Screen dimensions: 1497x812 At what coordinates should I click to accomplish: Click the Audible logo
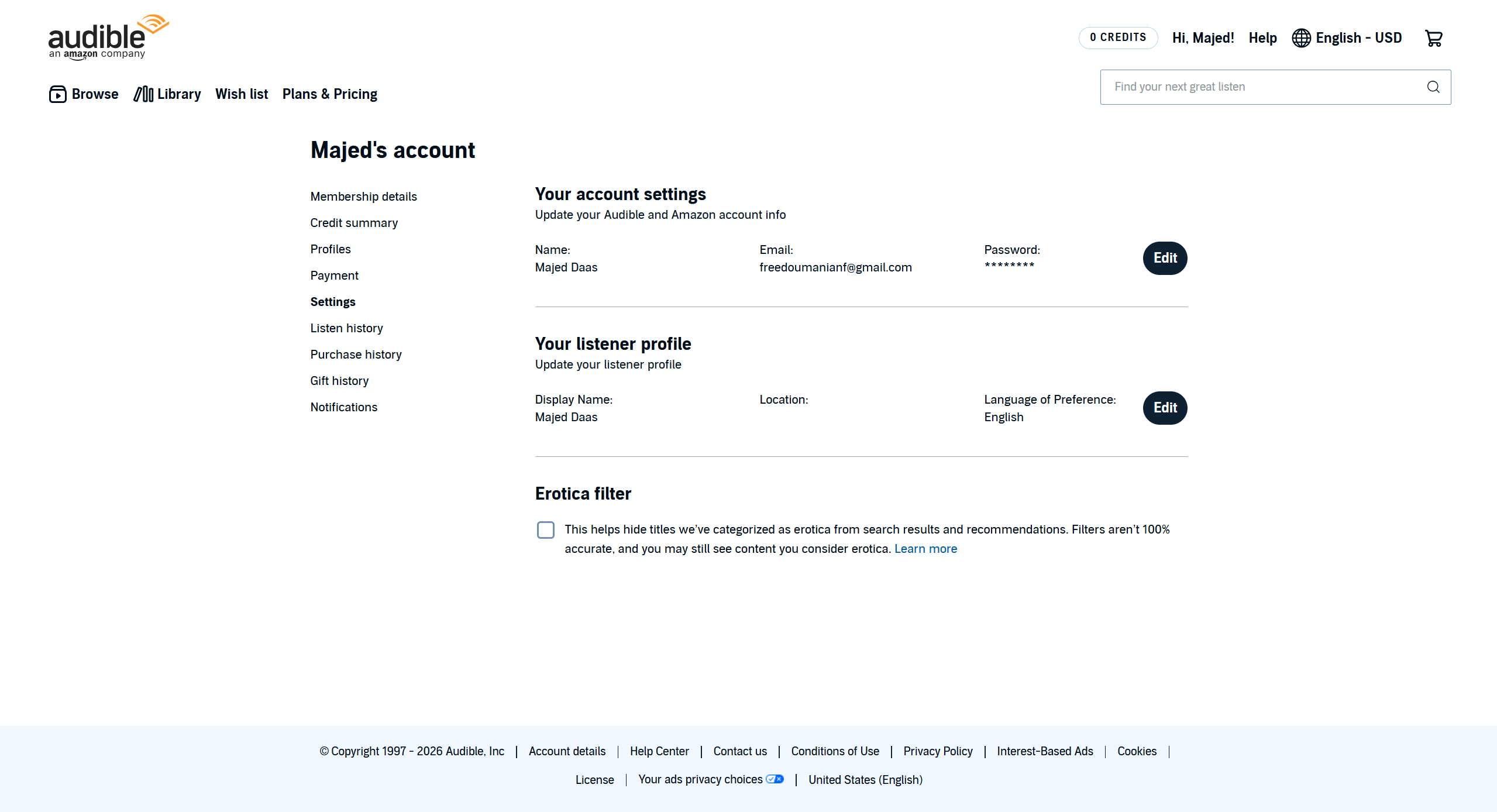click(x=108, y=37)
